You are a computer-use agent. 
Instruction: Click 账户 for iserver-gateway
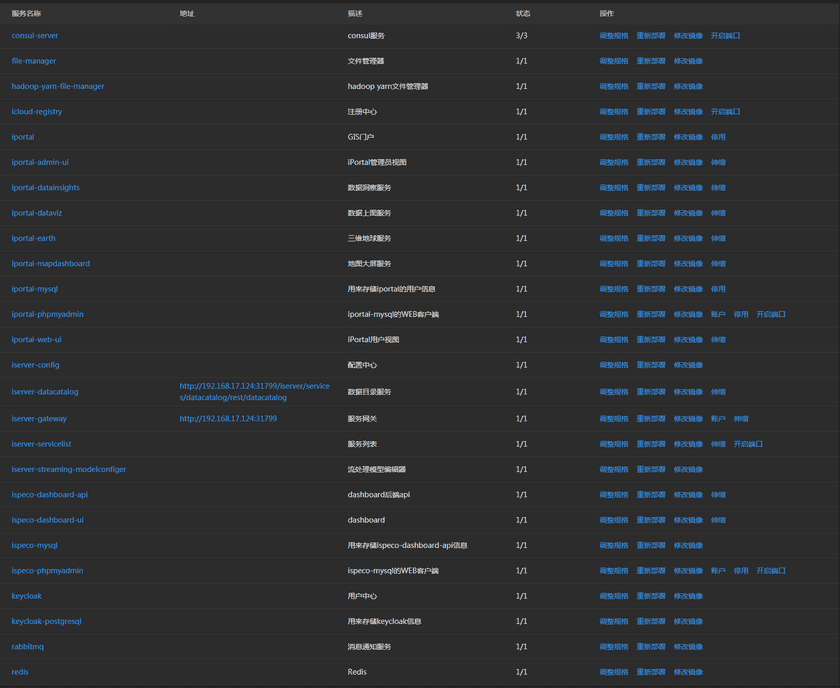tap(718, 418)
